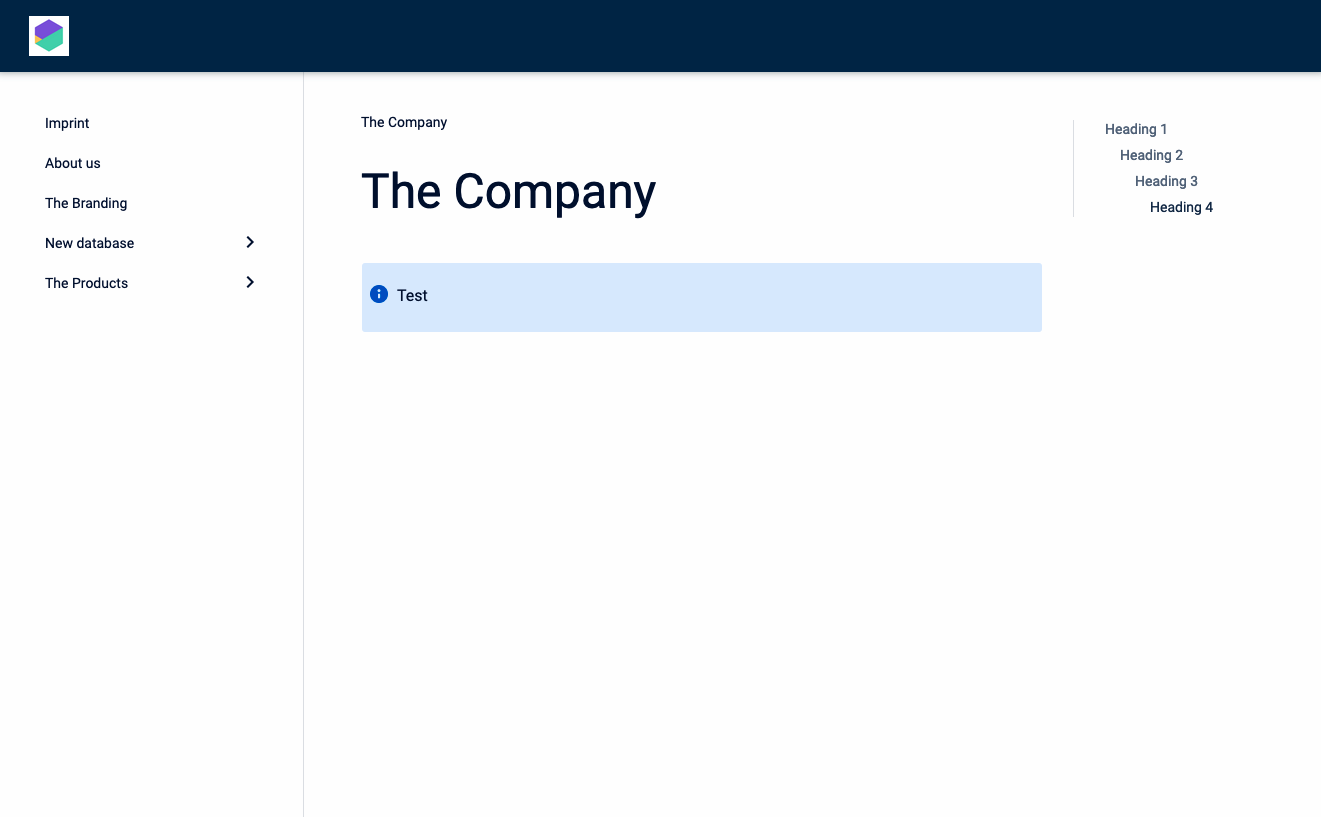Click the sidebar's vertical divider line
This screenshot has height=817, width=1321.
pos(303,500)
